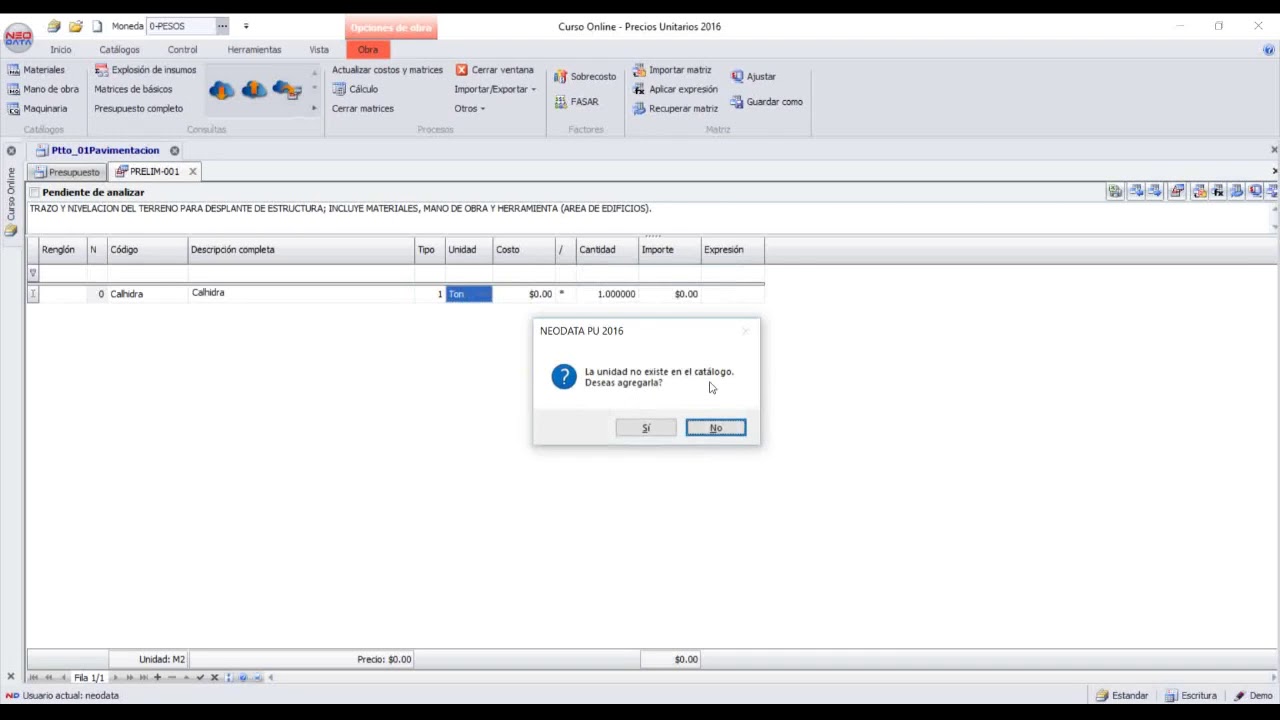Open the Mano de obra catalog
Image resolution: width=1280 pixels, height=720 pixels.
pyautogui.click(x=43, y=89)
